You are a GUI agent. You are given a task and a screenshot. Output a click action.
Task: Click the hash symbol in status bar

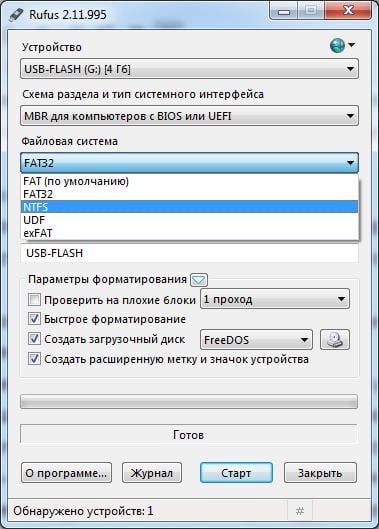coord(300,511)
